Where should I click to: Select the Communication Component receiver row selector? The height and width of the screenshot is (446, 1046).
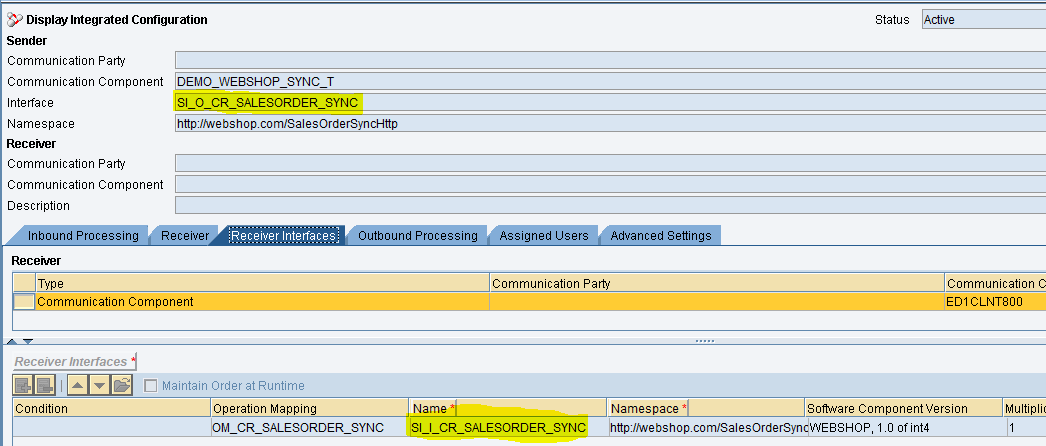tap(23, 301)
